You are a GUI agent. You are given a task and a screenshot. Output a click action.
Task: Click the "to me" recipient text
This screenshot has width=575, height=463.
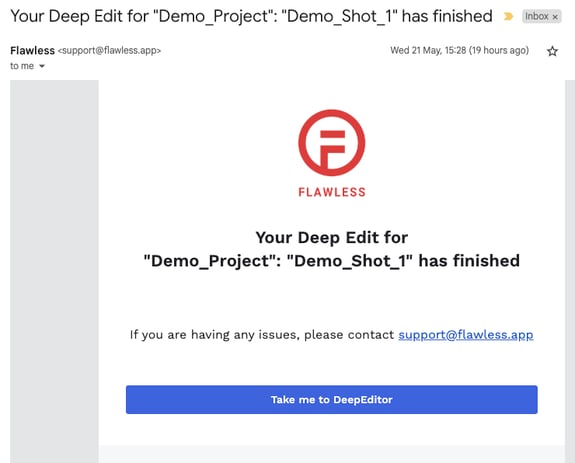[x=22, y=66]
